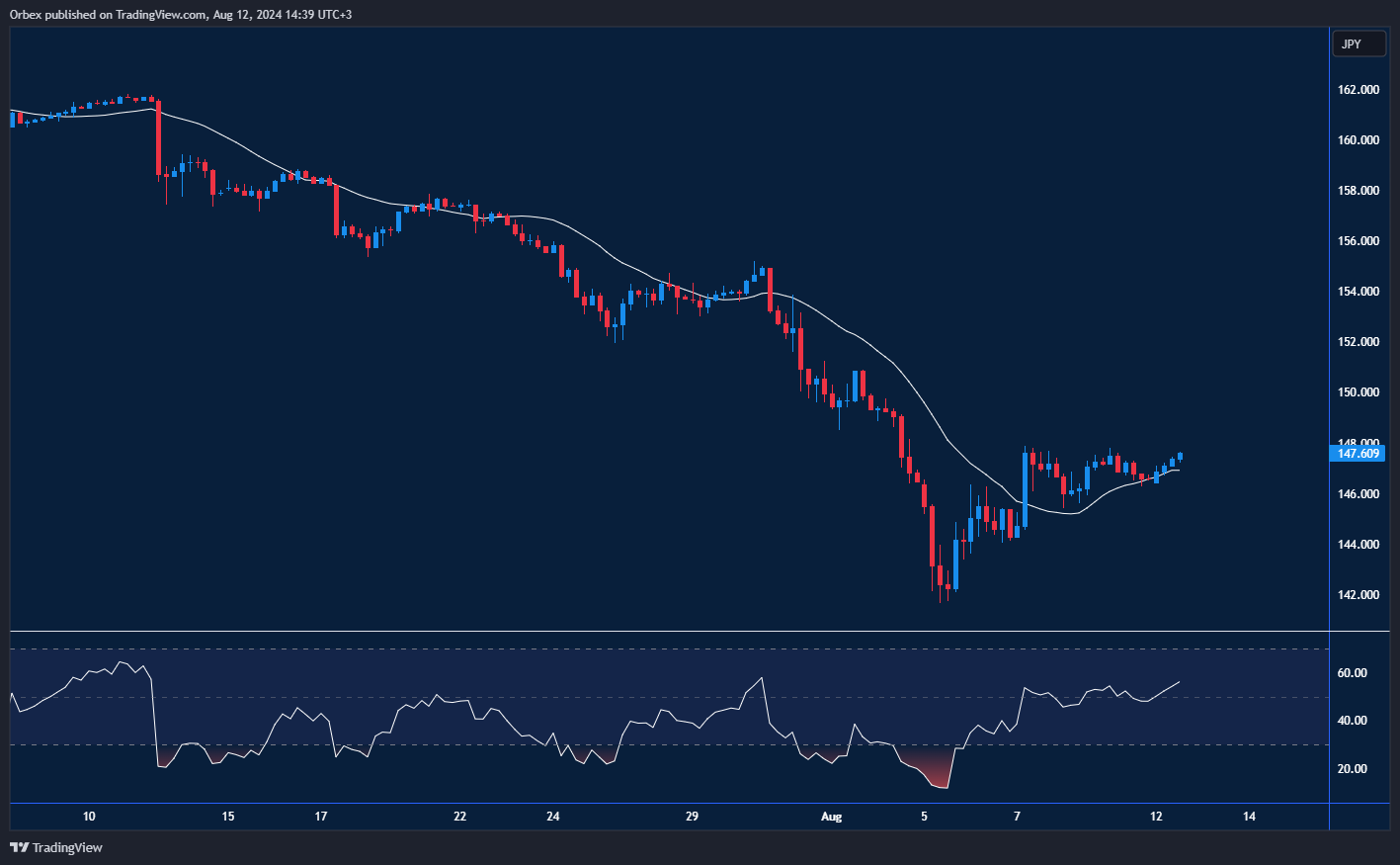Select the current price label 147.609
The height and width of the screenshot is (865, 1400).
pyautogui.click(x=1359, y=453)
